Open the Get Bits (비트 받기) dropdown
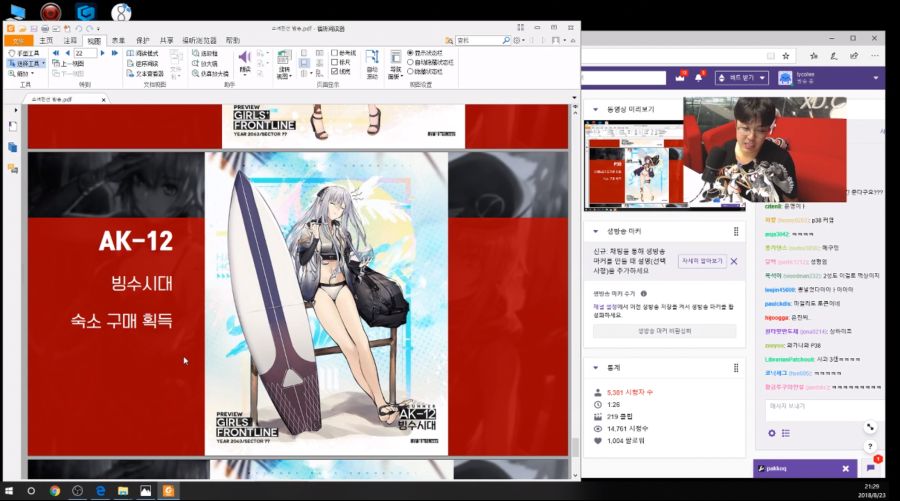 pyautogui.click(x=742, y=77)
